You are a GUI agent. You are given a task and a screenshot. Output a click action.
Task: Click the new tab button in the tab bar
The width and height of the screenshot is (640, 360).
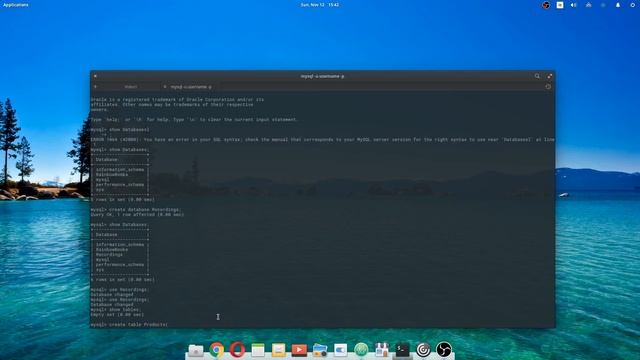coord(95,87)
